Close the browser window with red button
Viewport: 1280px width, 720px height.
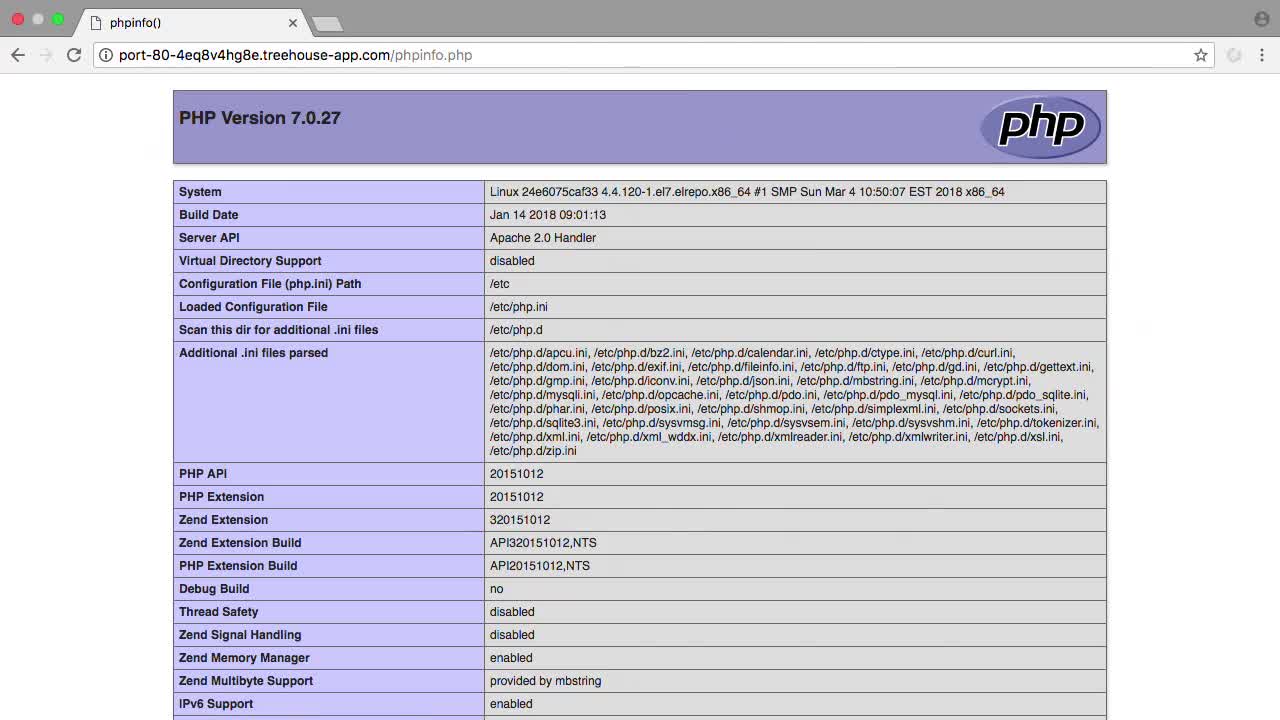click(x=18, y=19)
